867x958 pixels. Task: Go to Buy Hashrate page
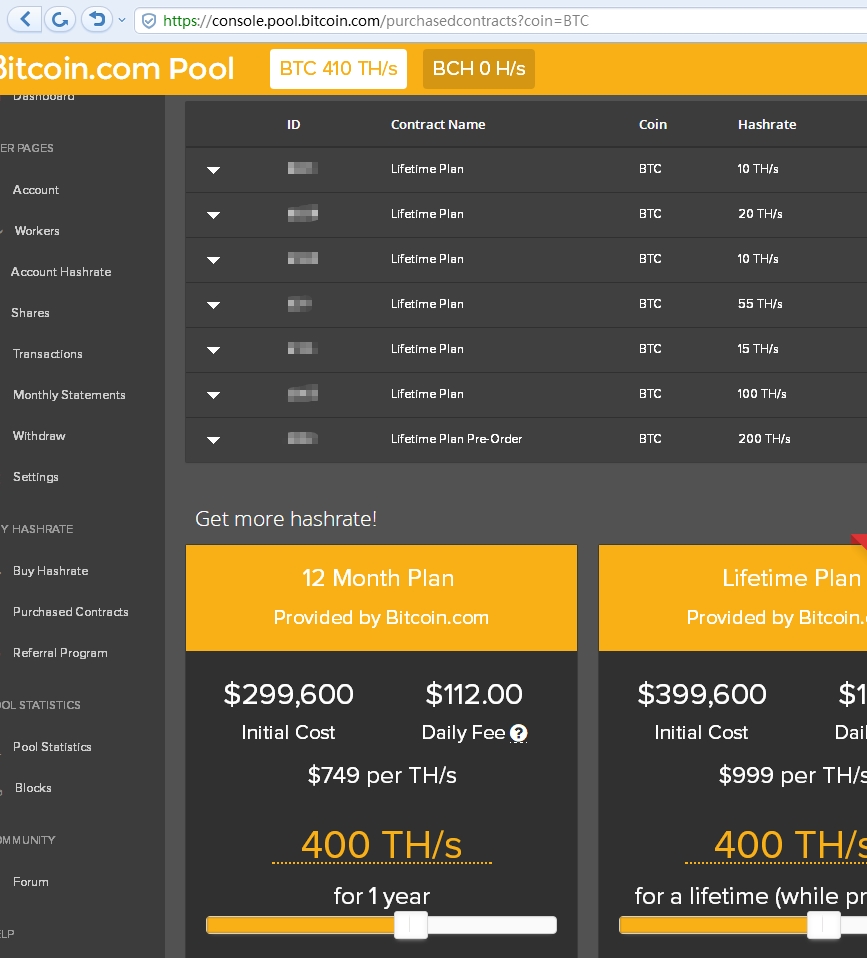coord(51,571)
